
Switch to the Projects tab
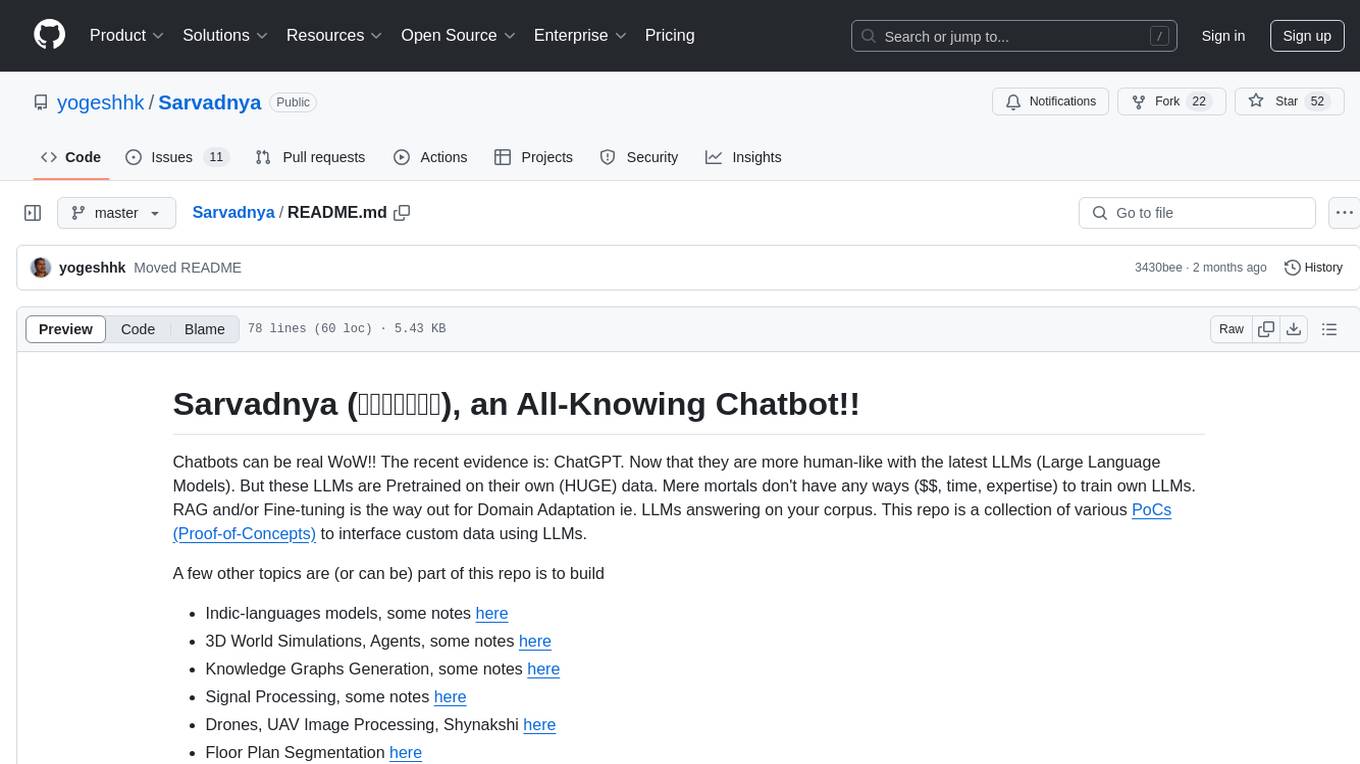[x=533, y=157]
